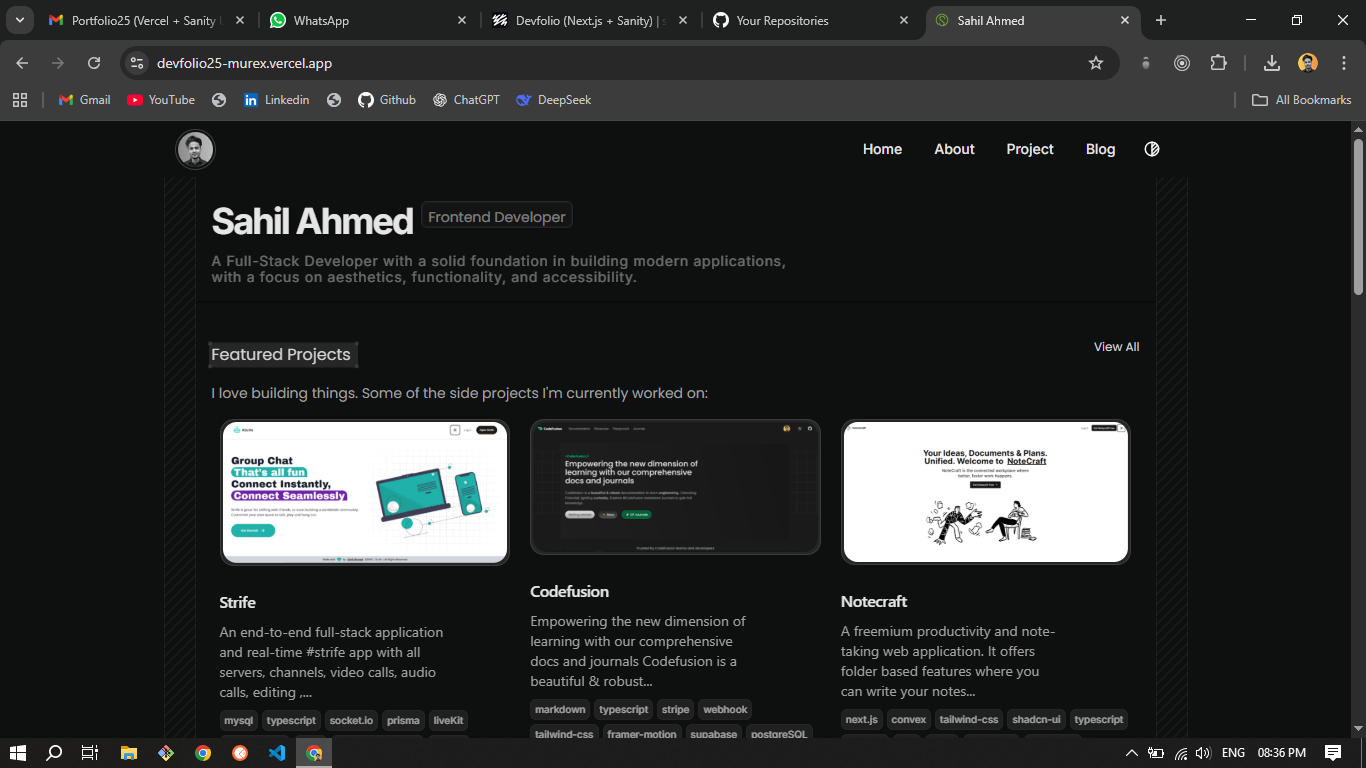1366x768 pixels.
Task: Click the concentric-circles extension icon
Action: click(x=1182, y=63)
